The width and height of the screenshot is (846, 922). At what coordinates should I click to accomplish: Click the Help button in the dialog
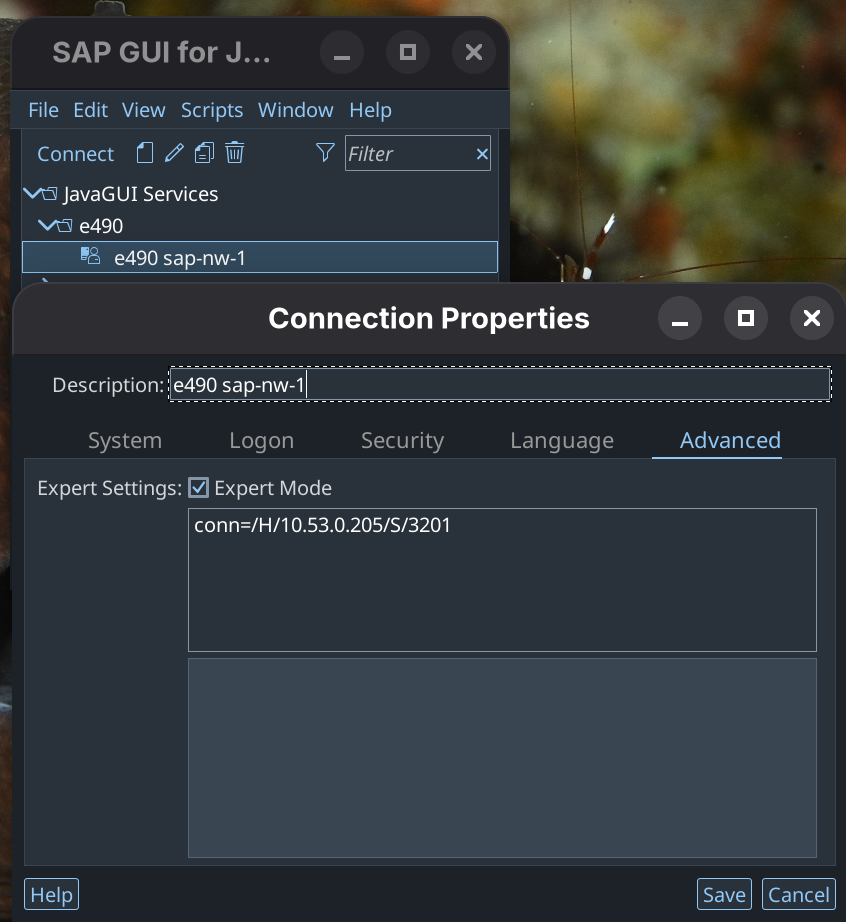pyautogui.click(x=51, y=894)
